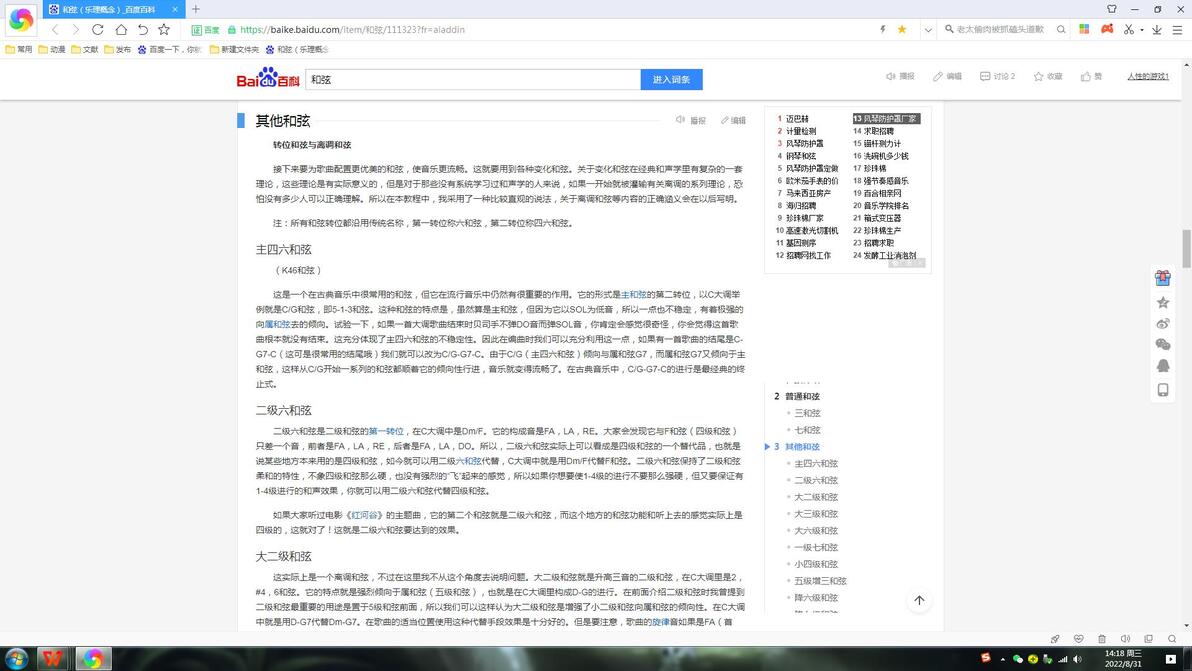This screenshot has height=671, width=1192.
Task: Go to the browser home page
Action: (121, 30)
